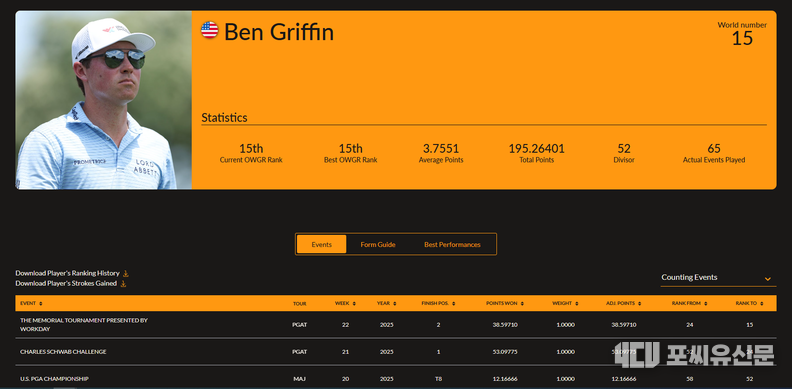Sort by POINTS WON column arrows
The height and width of the screenshot is (389, 792).
pyautogui.click(x=522, y=304)
